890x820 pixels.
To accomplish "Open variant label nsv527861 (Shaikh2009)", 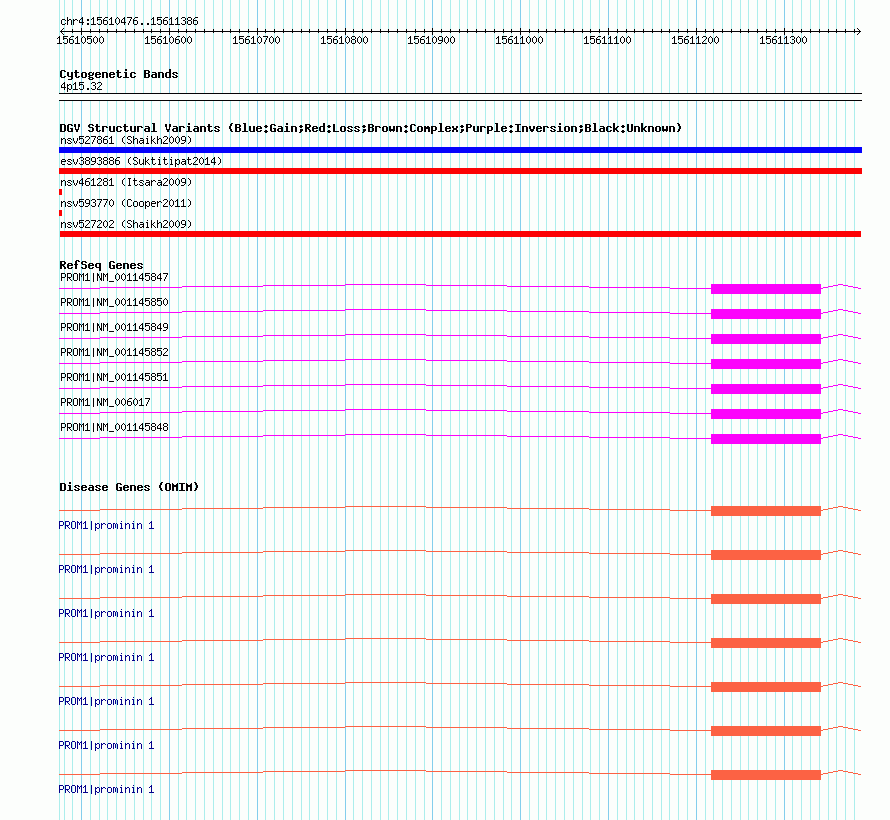I will (126, 140).
